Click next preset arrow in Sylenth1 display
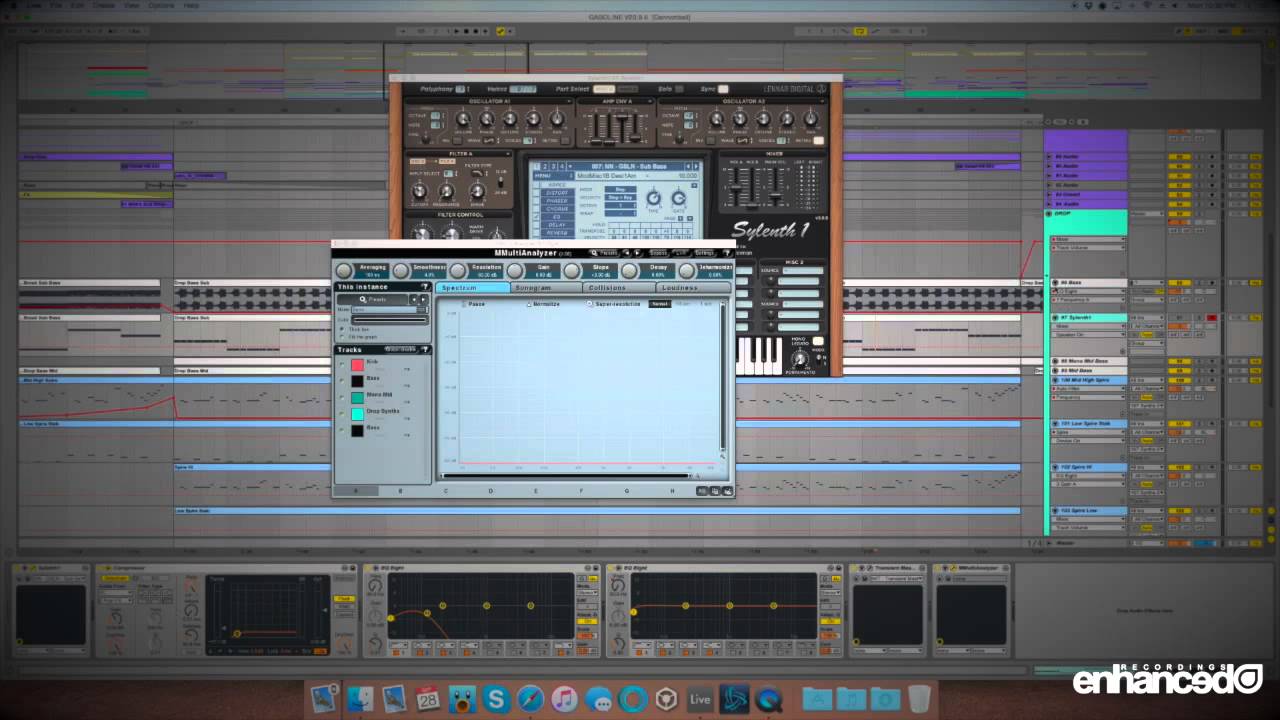 click(x=696, y=166)
